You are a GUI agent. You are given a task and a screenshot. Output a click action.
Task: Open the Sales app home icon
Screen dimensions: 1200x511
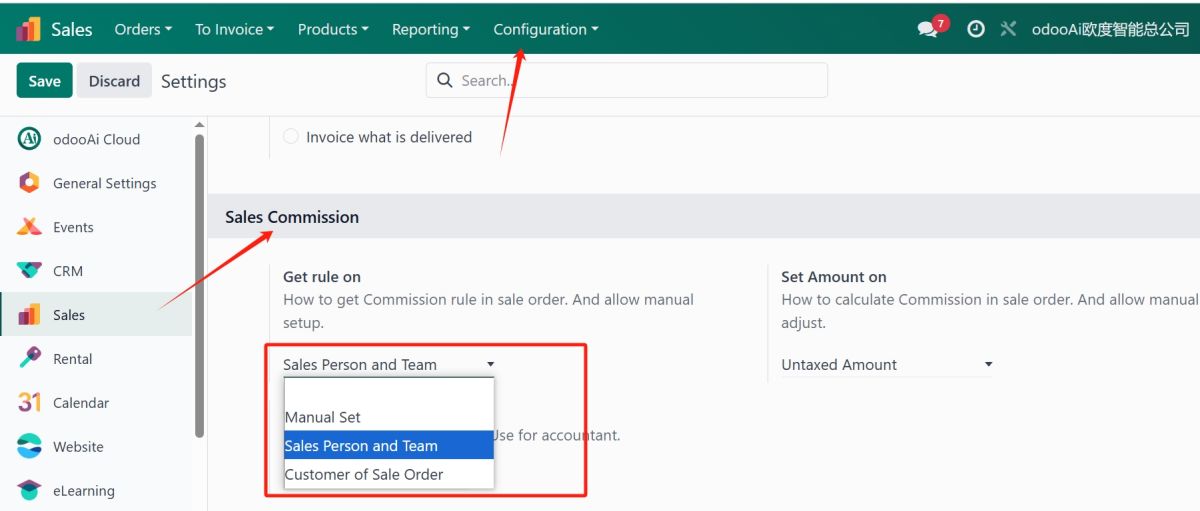28,29
